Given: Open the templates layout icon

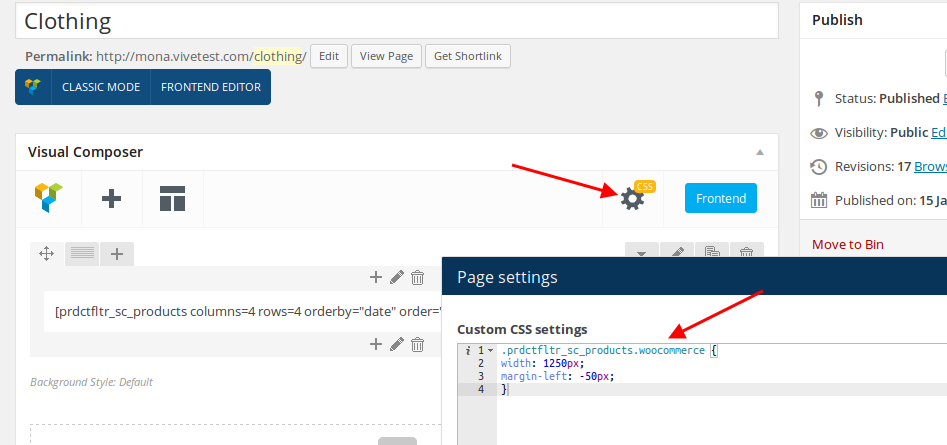Looking at the screenshot, I should tap(172, 199).
